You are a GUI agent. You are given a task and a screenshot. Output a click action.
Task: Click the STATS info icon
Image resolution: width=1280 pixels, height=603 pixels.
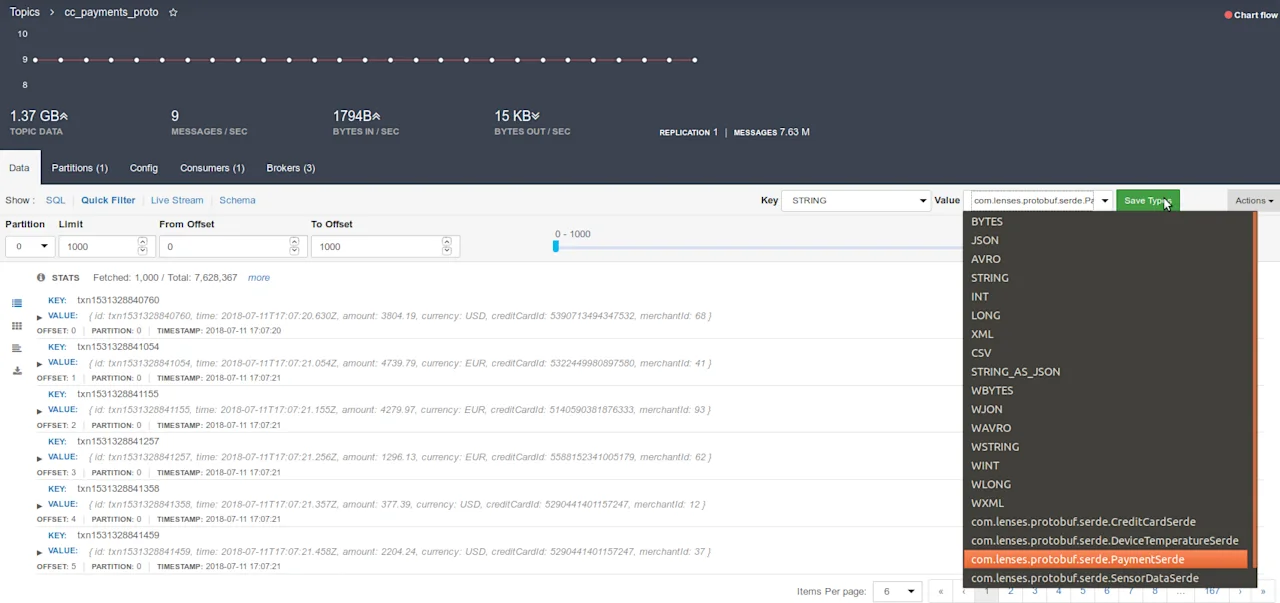point(41,277)
